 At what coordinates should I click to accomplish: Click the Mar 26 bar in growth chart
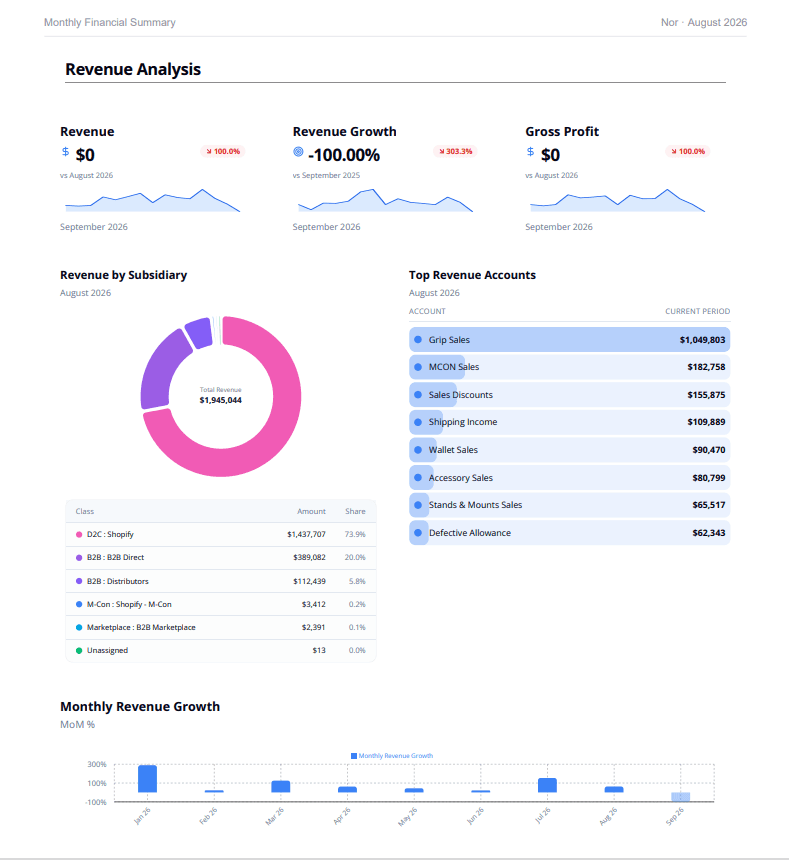pos(281,787)
